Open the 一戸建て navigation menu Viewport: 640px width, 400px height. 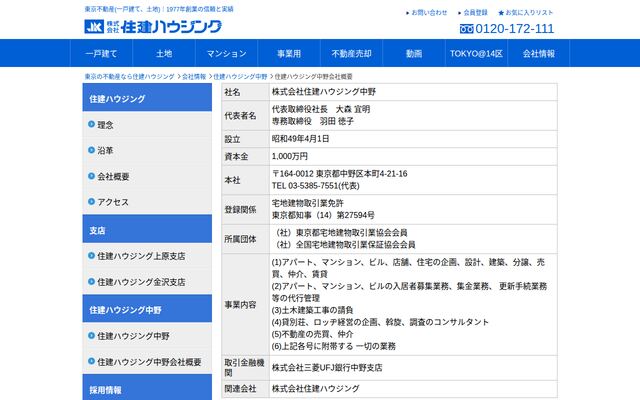(x=101, y=53)
